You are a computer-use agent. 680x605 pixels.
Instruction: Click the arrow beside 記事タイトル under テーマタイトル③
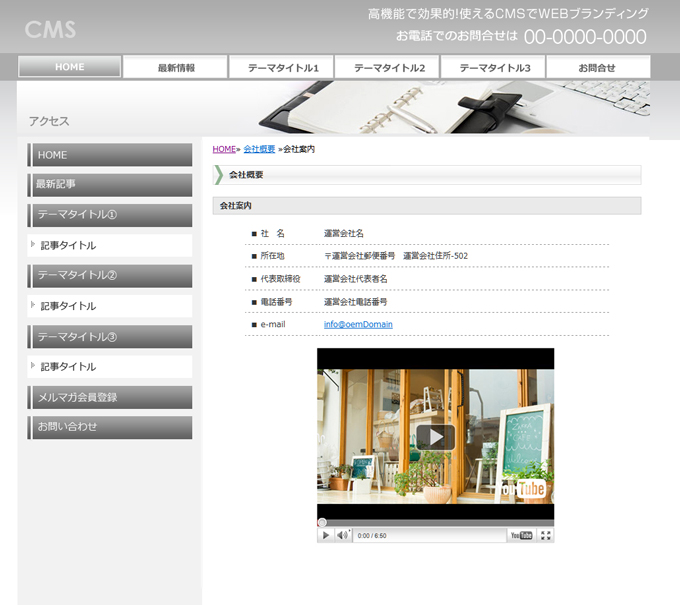32,366
